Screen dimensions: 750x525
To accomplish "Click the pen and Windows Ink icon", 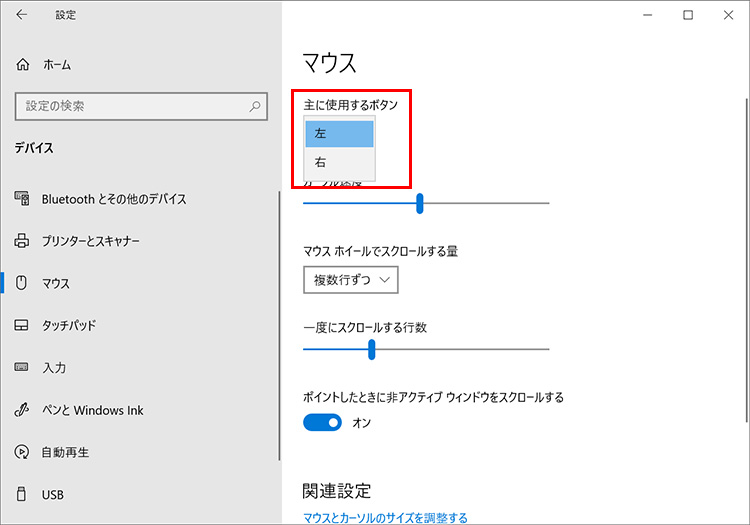I will click(23, 410).
